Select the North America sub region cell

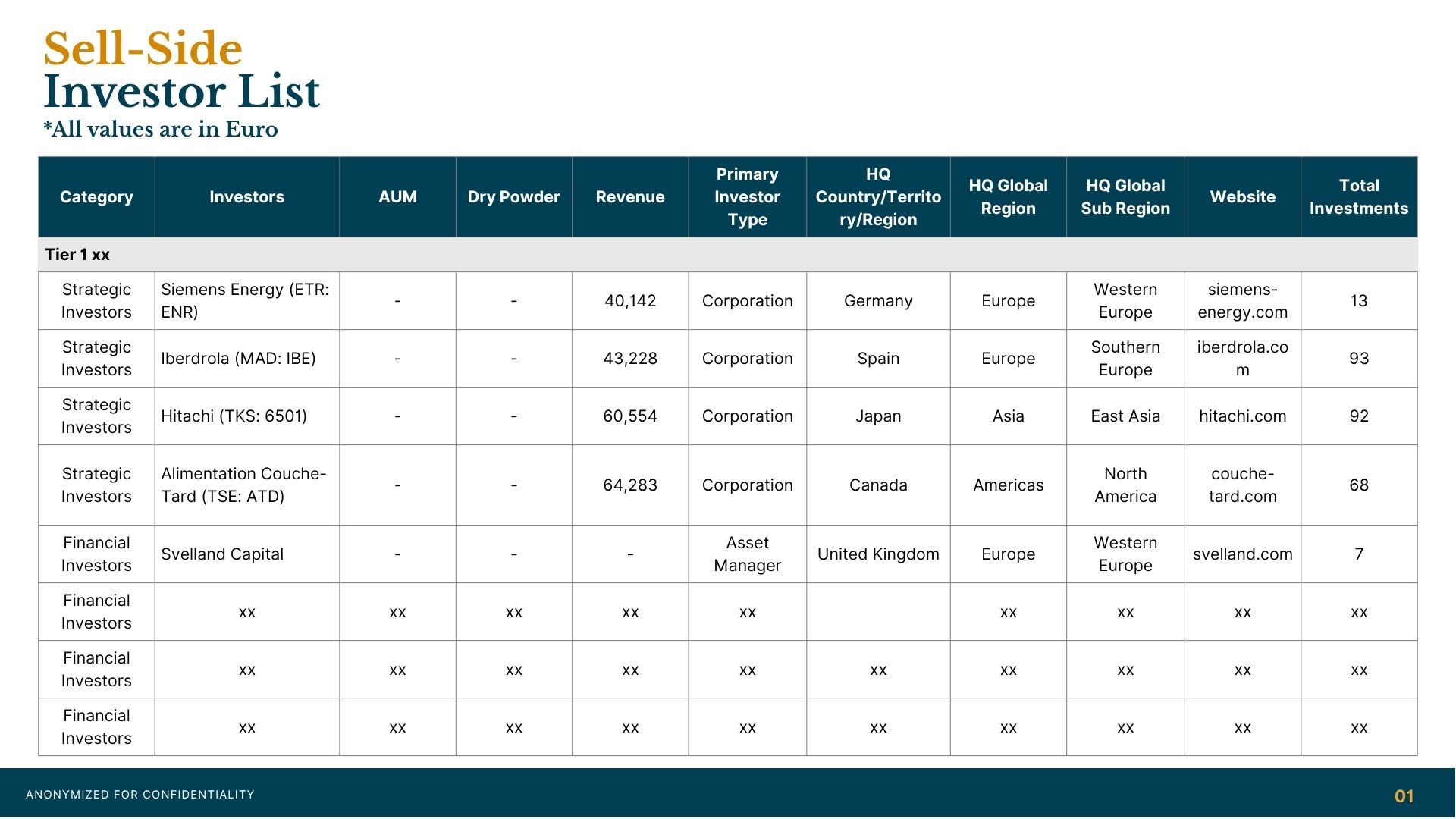[1125, 485]
